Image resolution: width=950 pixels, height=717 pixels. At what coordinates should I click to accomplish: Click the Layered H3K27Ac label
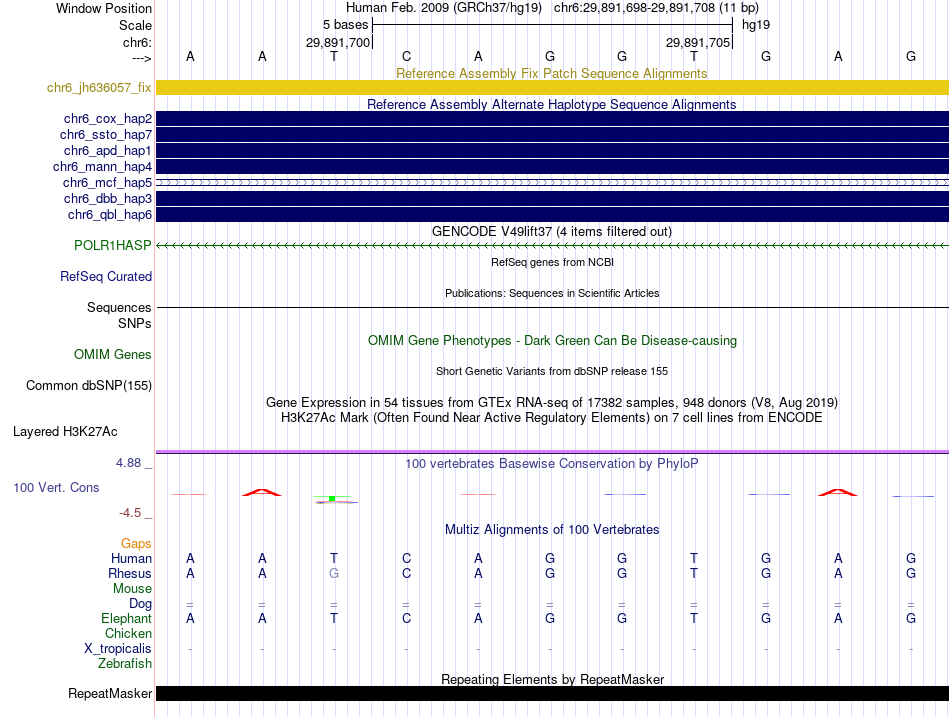65,432
